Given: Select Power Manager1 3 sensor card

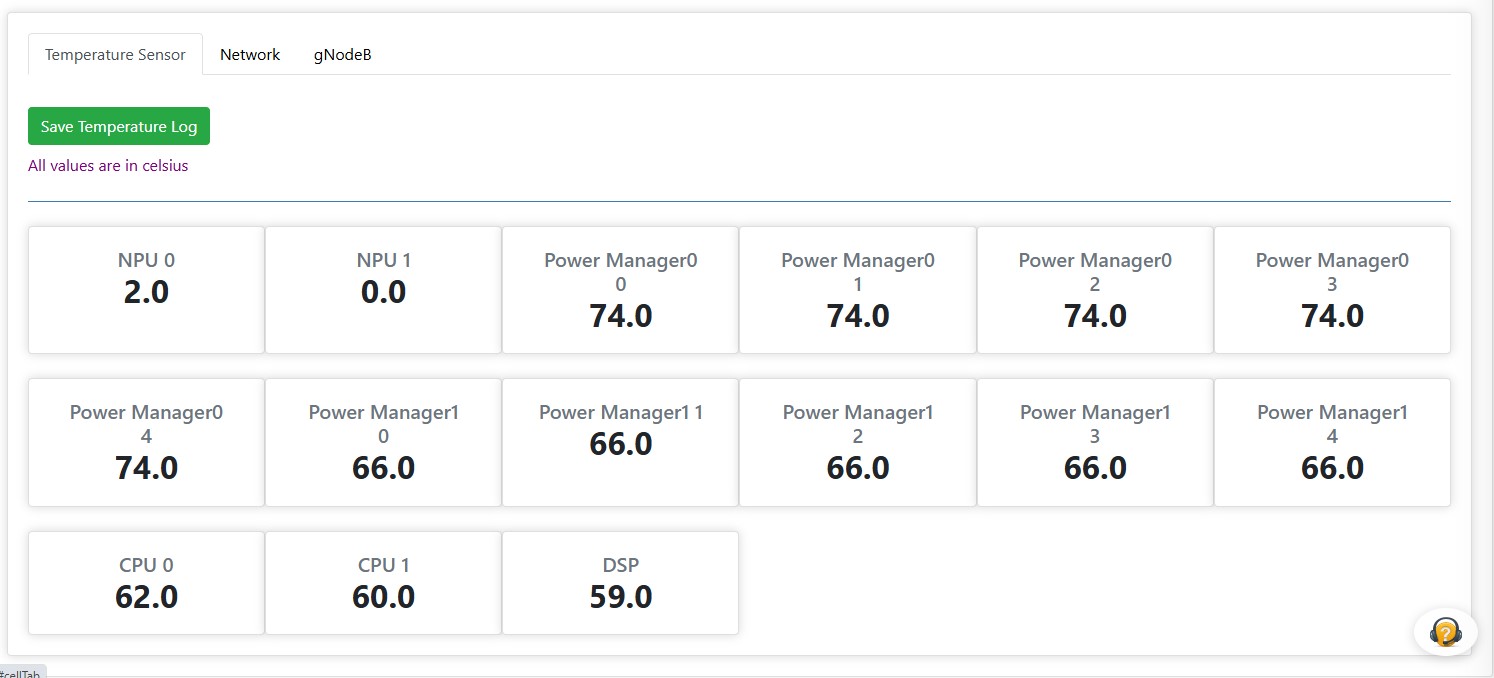Looking at the screenshot, I should coord(1095,442).
